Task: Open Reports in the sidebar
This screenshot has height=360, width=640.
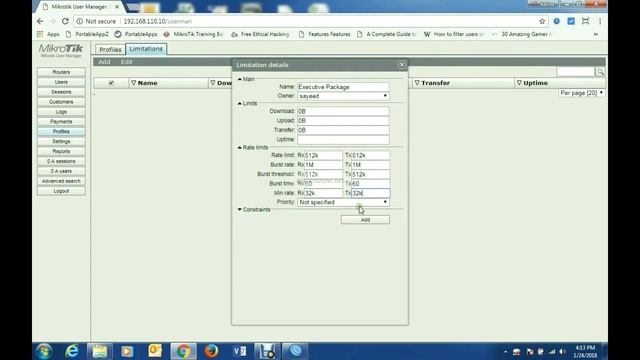Action: (x=61, y=151)
